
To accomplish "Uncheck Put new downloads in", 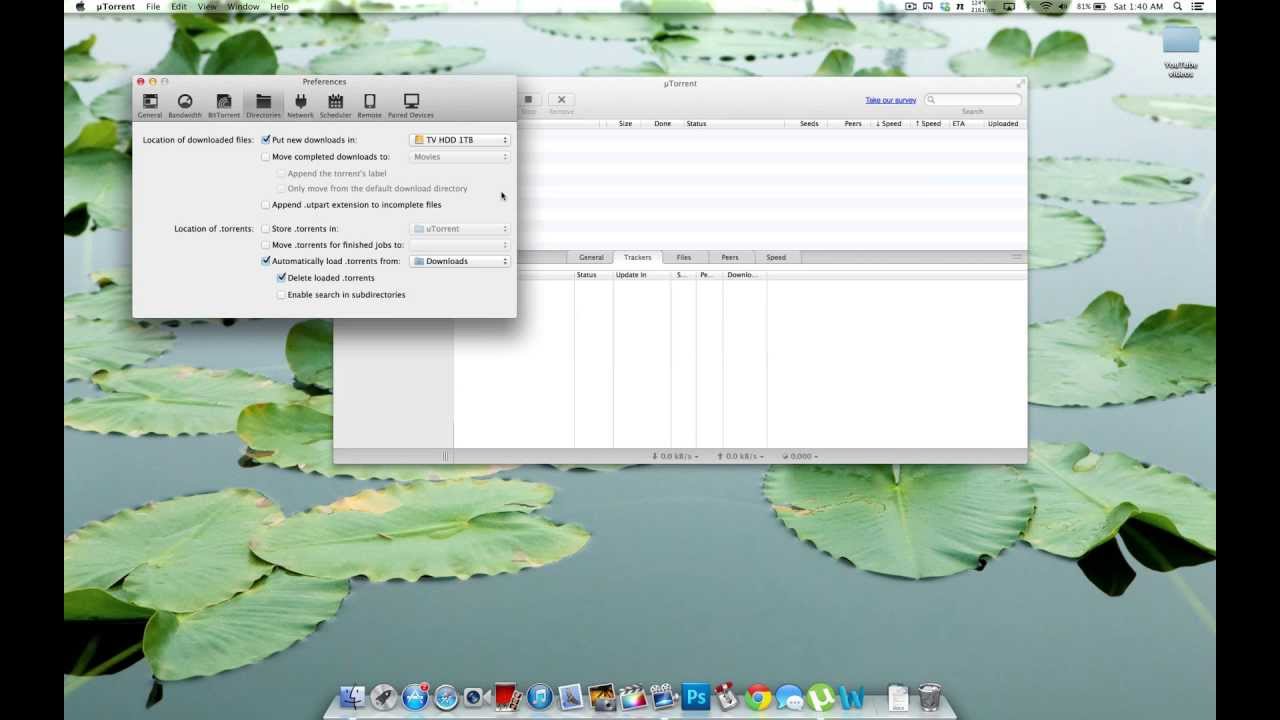I will 266,140.
